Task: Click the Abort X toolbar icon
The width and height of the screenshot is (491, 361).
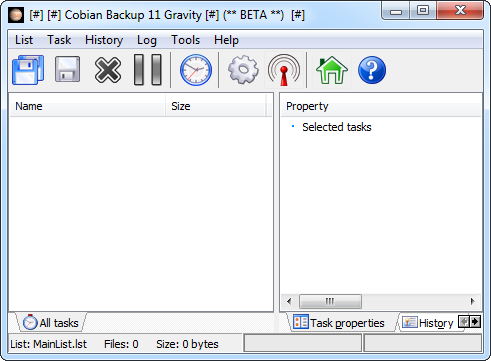Action: (108, 70)
